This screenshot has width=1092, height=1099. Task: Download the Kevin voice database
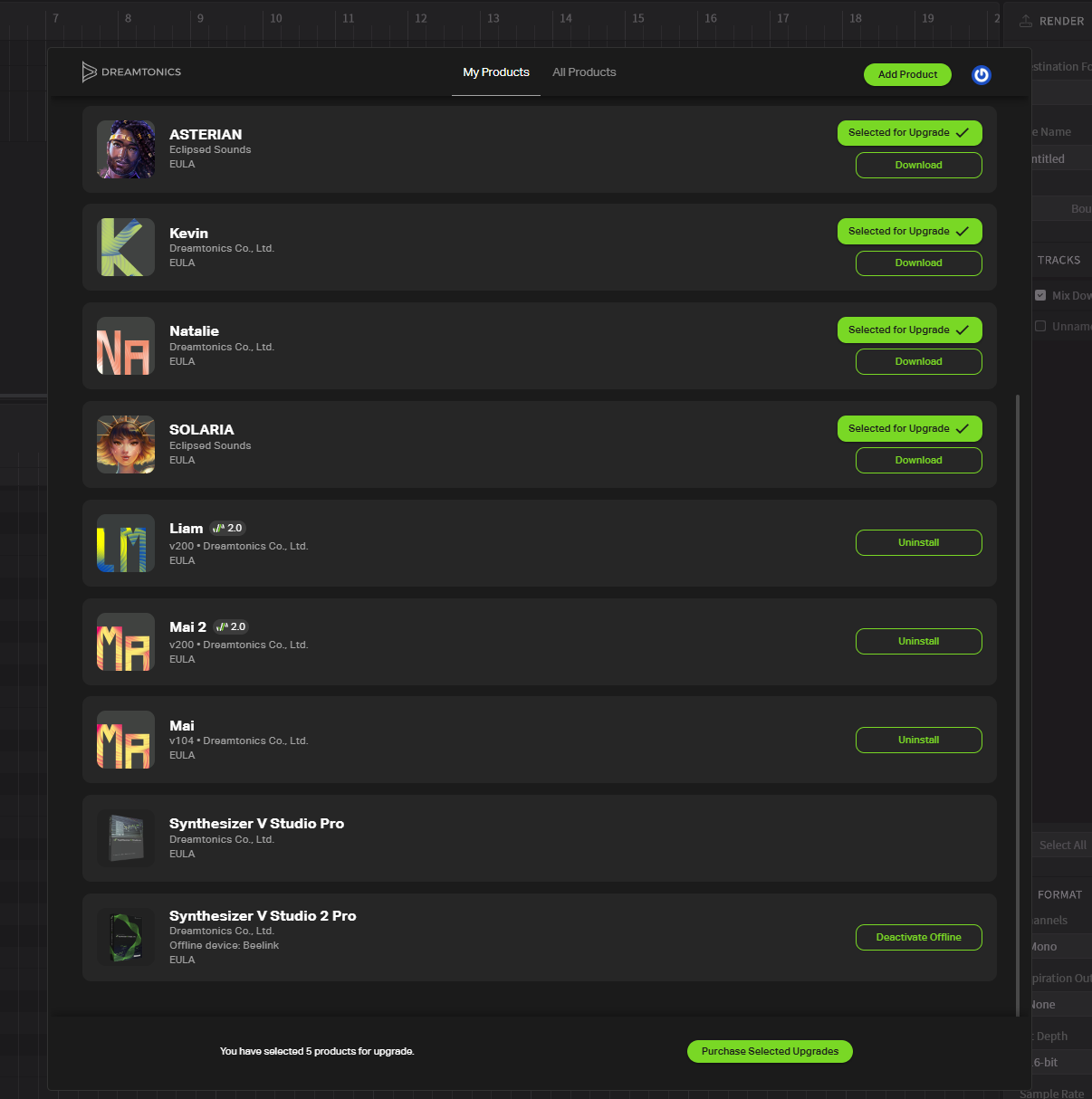(919, 263)
